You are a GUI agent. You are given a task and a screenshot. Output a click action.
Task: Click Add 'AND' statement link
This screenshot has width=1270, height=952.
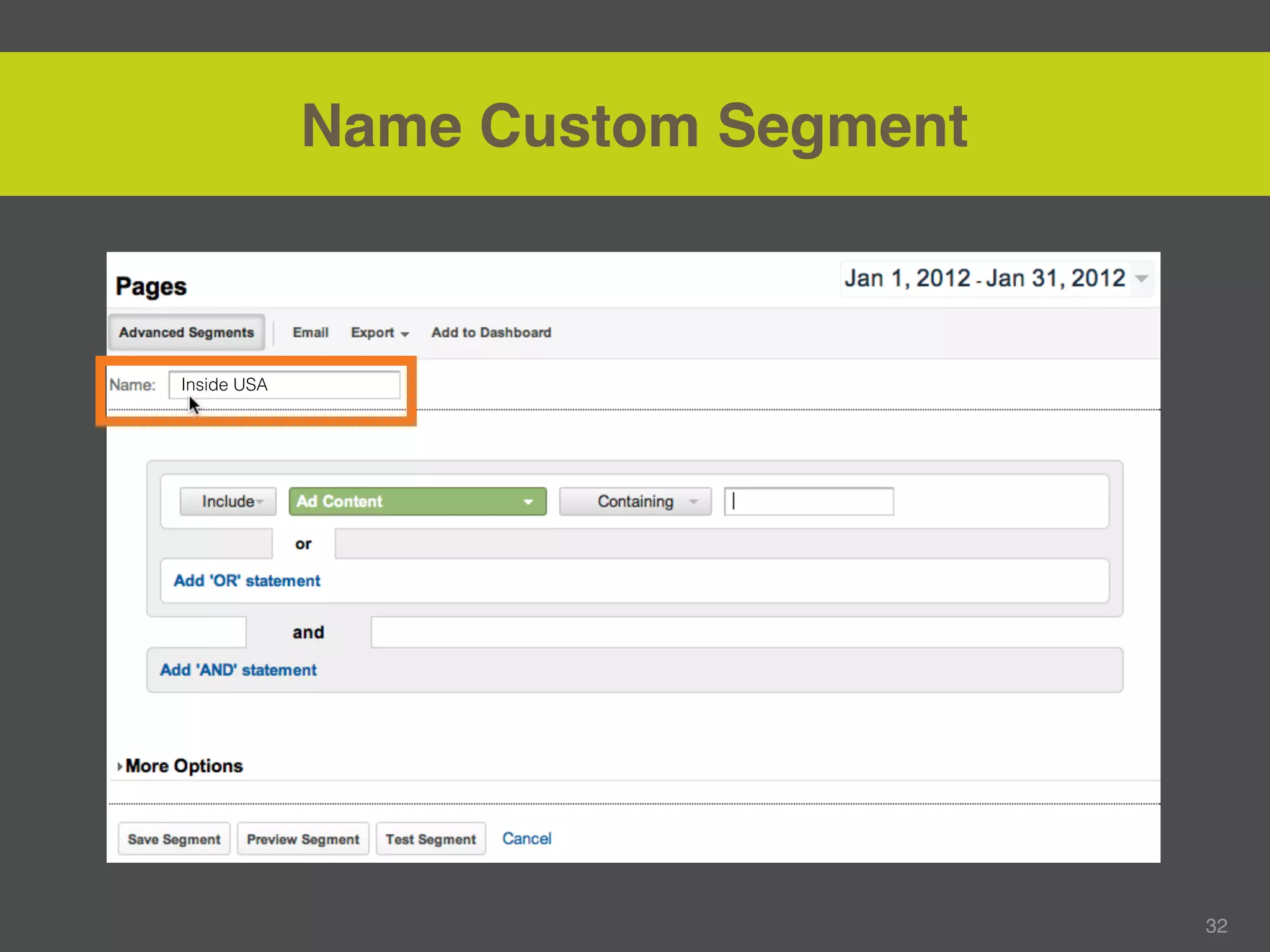(238, 670)
